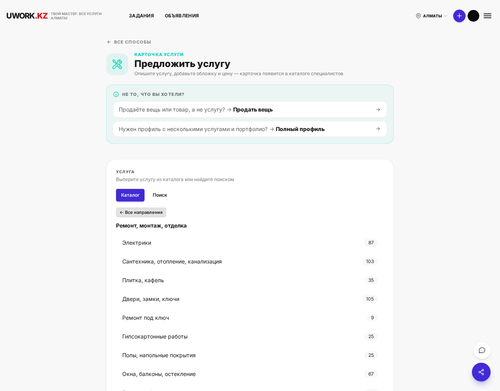
Task: Expand the Алматы city dropdown
Action: 431,16
